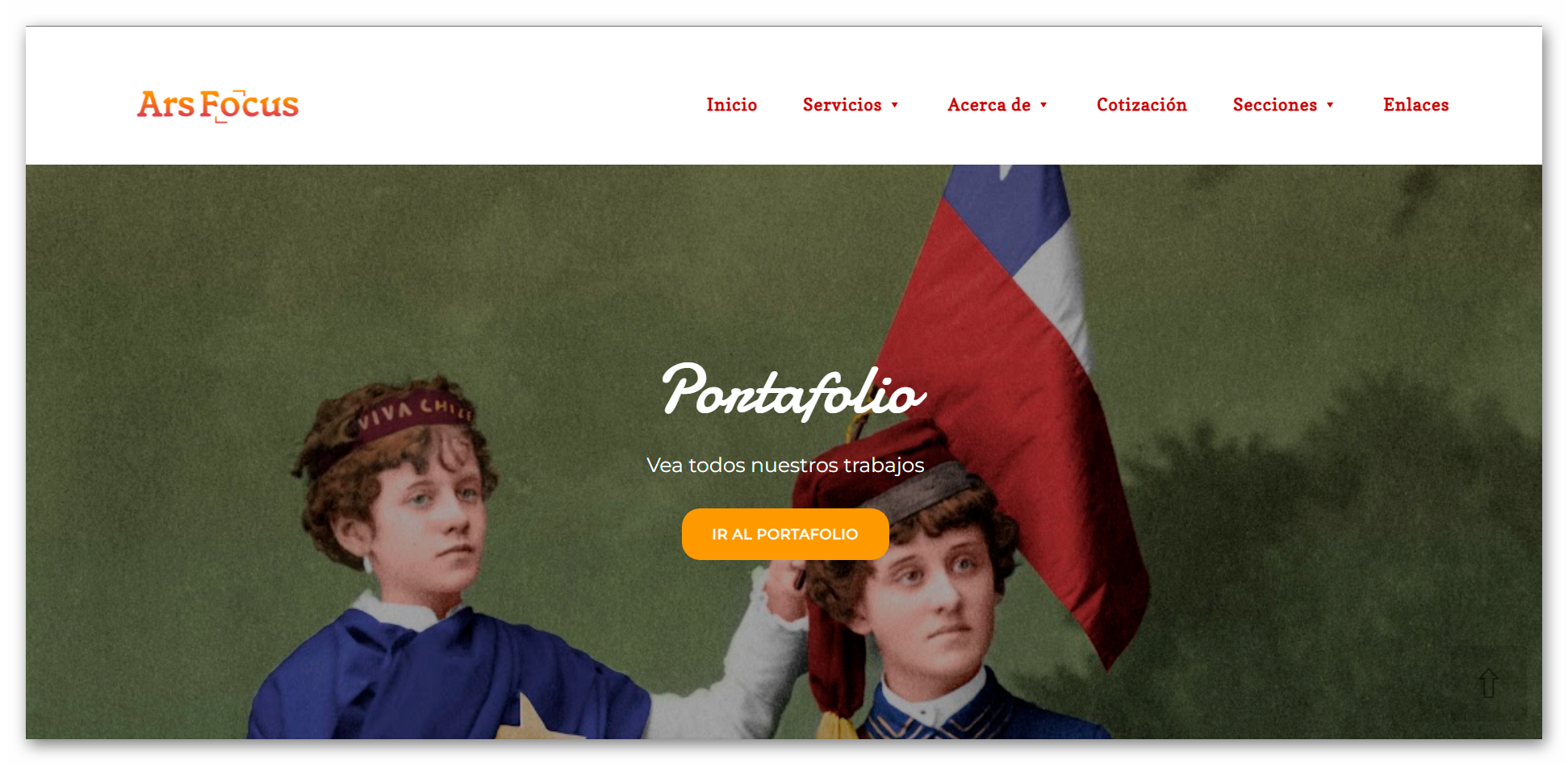Screen dimensions: 1568x765
Task: Click the Portafolio script heading
Action: click(x=793, y=391)
